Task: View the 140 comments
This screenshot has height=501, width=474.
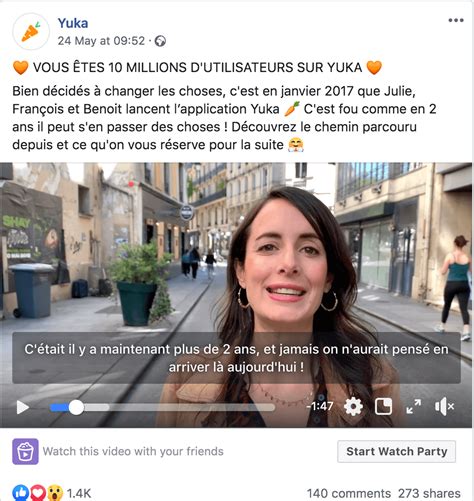Action: tap(348, 493)
